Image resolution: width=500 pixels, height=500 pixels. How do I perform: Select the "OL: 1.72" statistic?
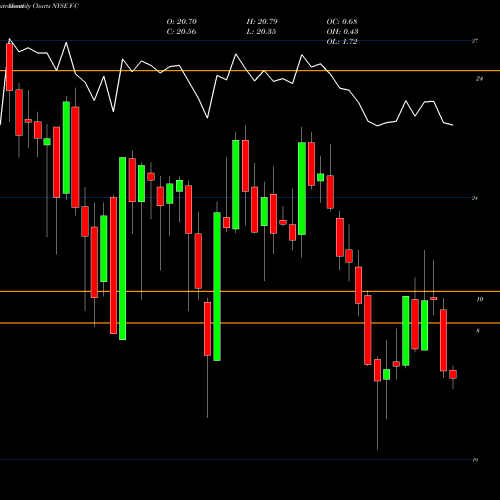342,42
